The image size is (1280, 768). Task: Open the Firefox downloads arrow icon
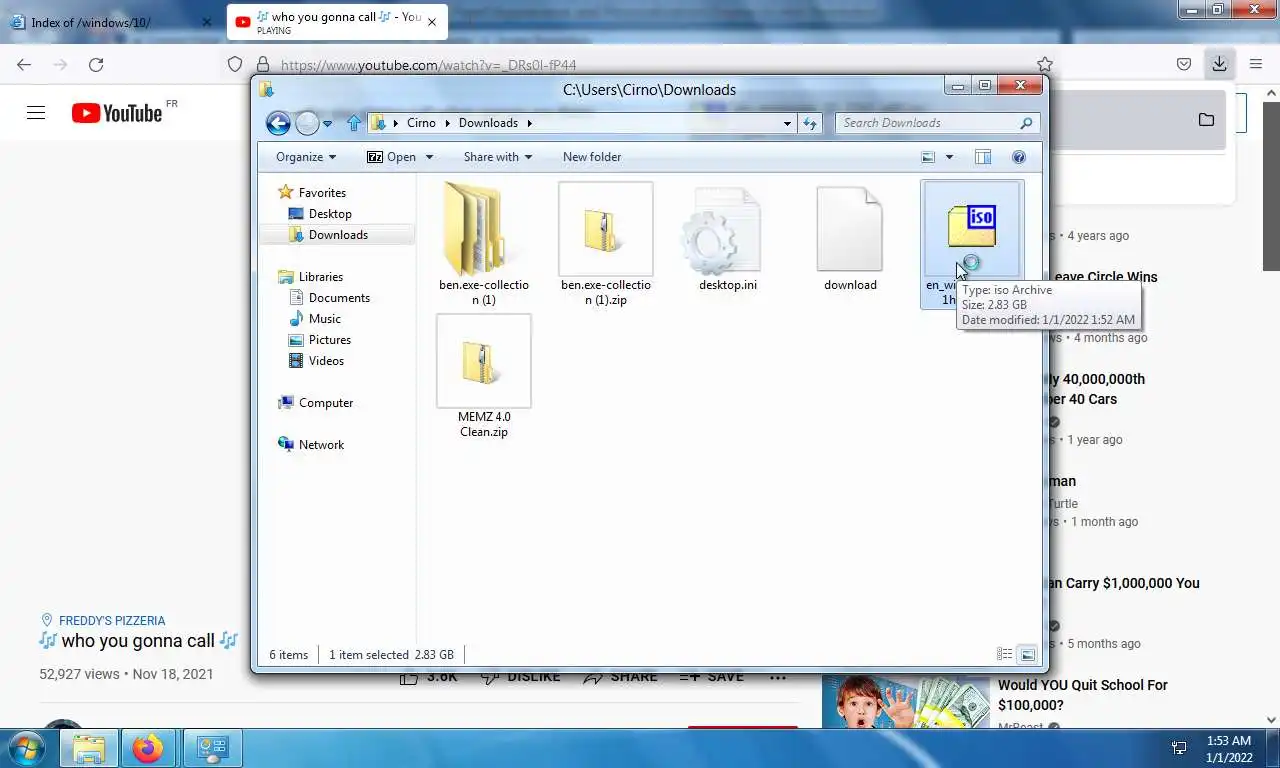pos(1219,64)
